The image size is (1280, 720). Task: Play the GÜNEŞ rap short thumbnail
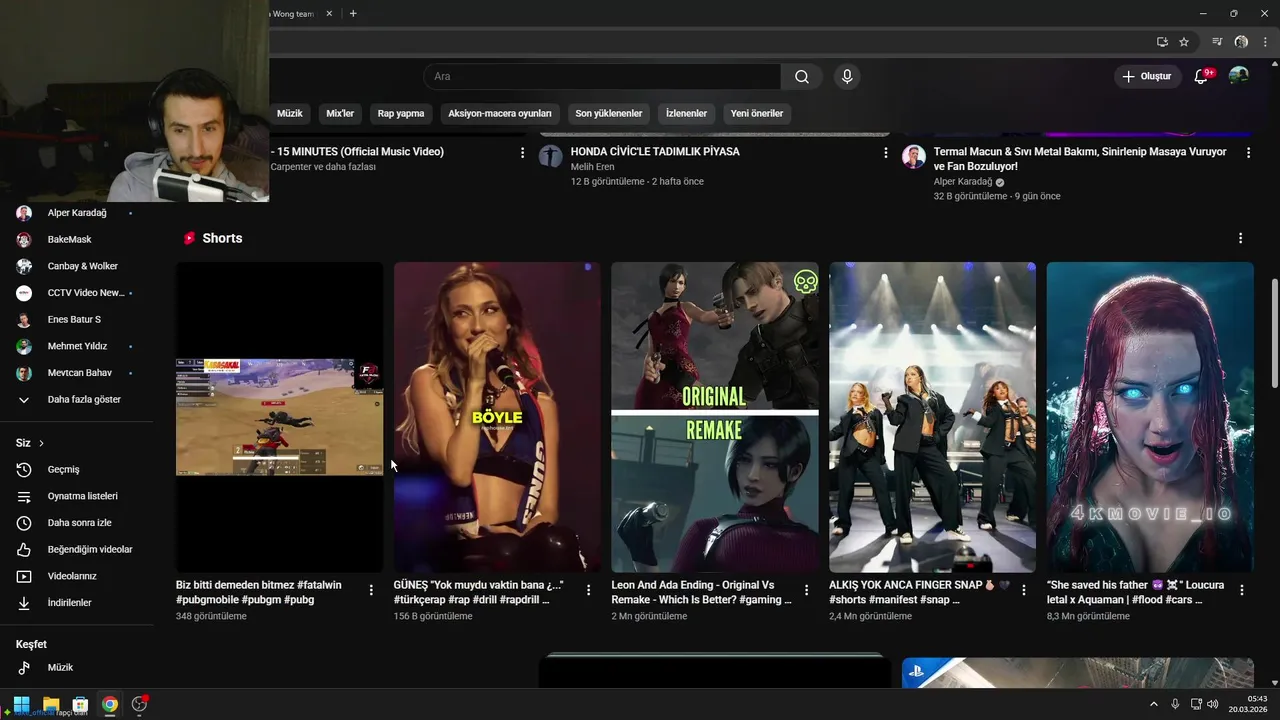(x=497, y=417)
